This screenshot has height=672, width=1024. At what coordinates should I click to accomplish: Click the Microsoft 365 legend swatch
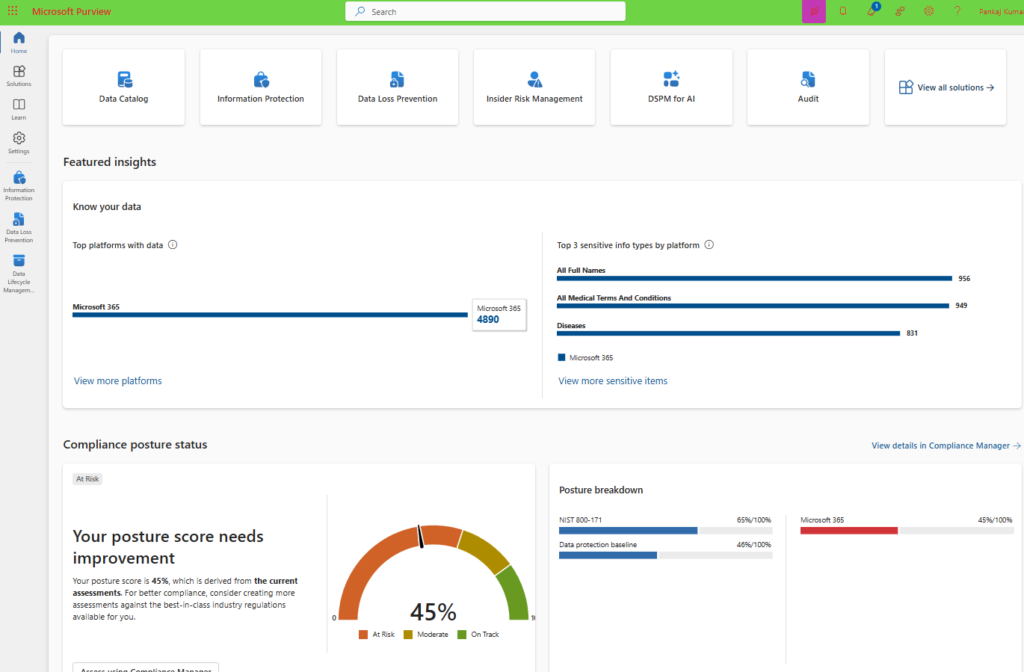pos(561,358)
